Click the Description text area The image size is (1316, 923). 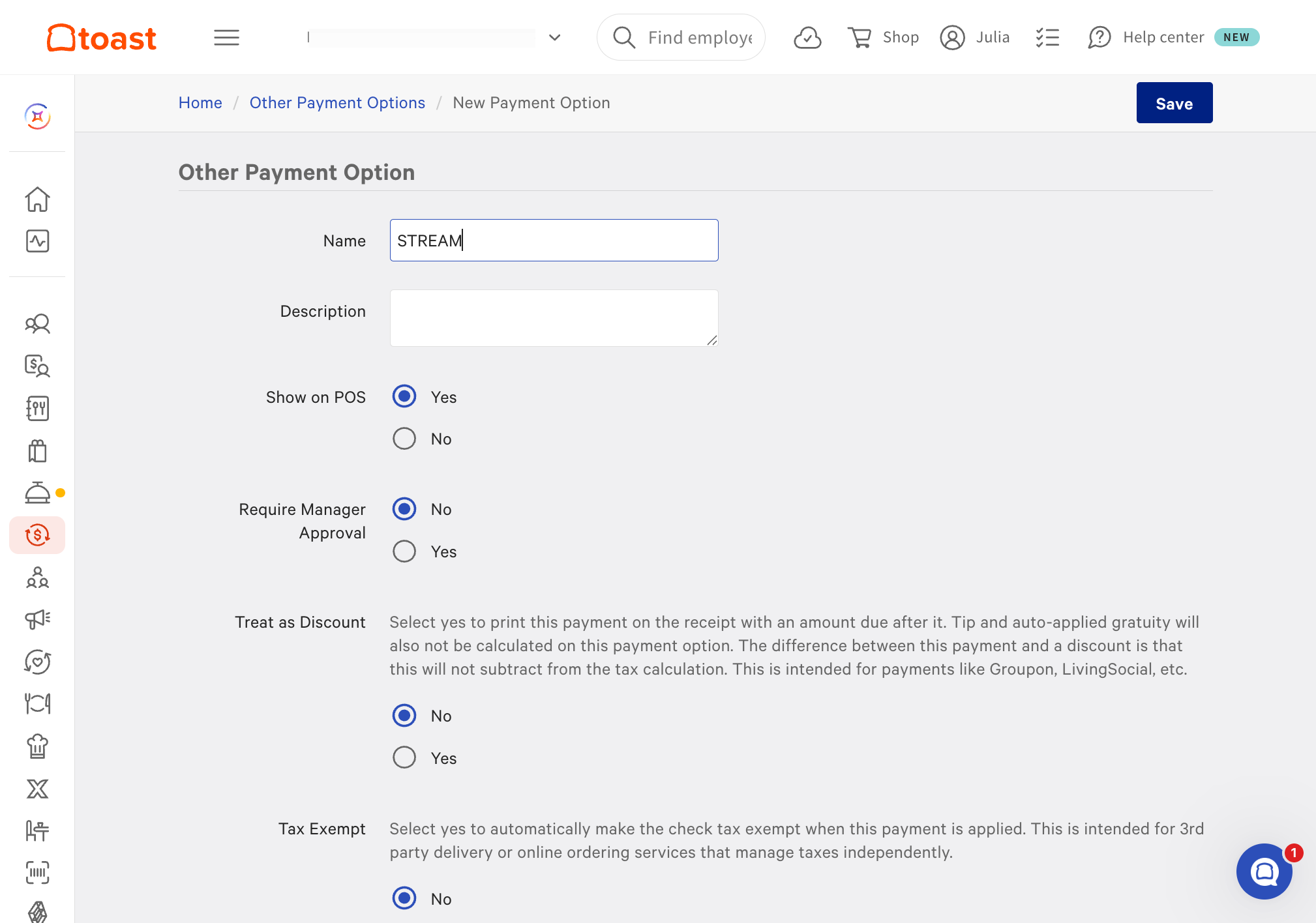tap(554, 318)
